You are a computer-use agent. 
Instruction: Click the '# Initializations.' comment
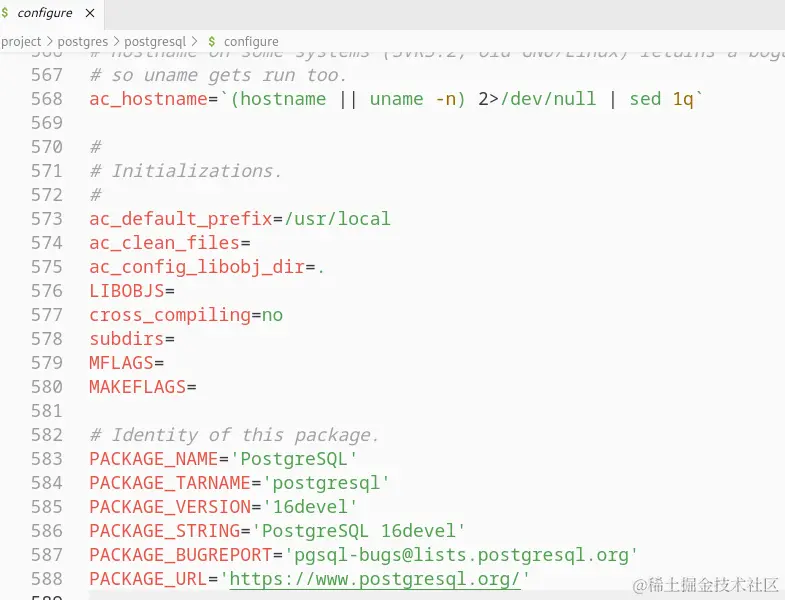pos(186,171)
